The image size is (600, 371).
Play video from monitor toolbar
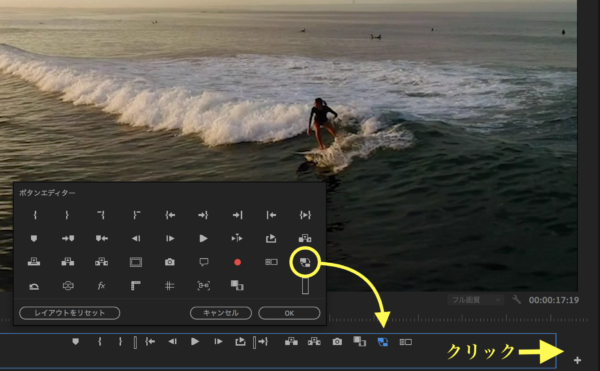[x=195, y=341]
